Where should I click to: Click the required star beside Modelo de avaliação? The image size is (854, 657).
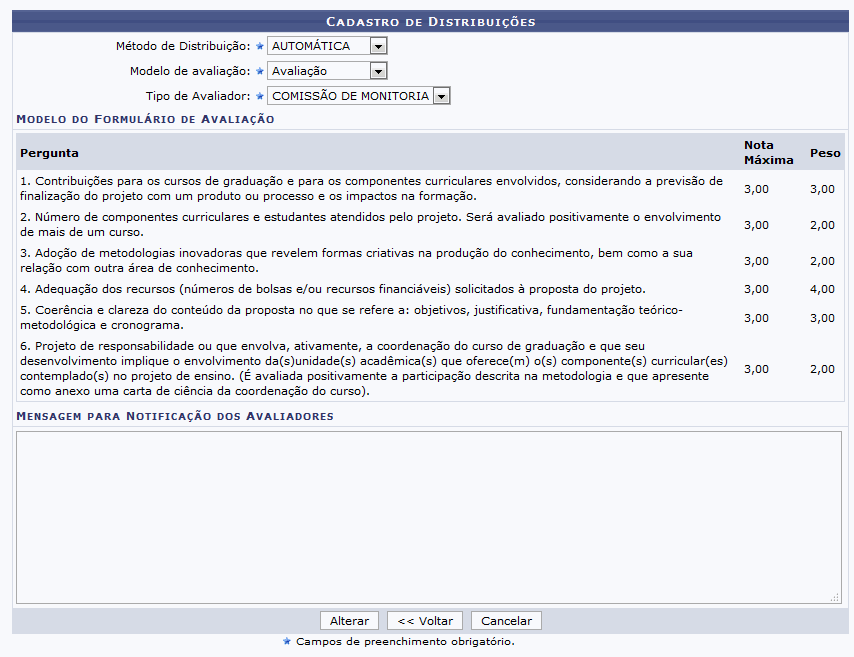coord(260,71)
